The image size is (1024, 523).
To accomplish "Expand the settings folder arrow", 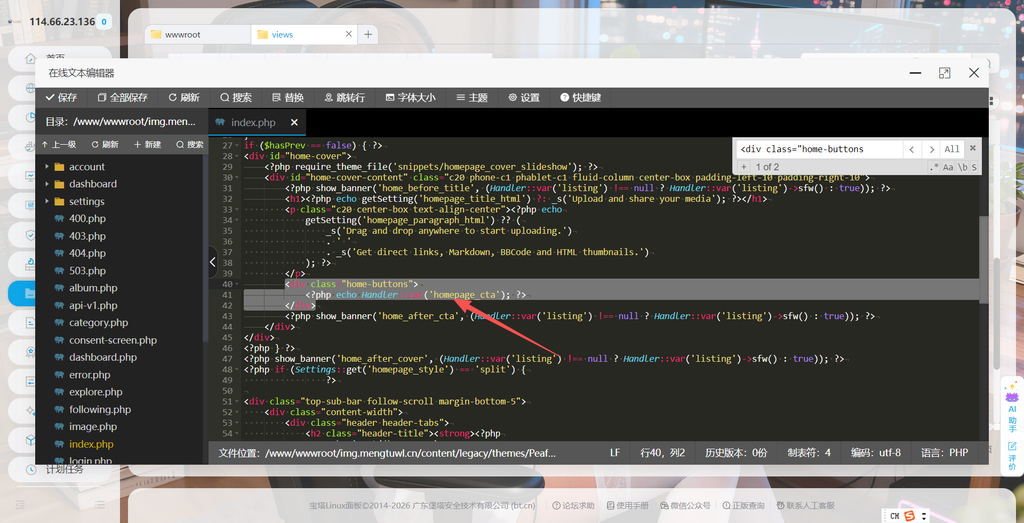I will click(47, 202).
